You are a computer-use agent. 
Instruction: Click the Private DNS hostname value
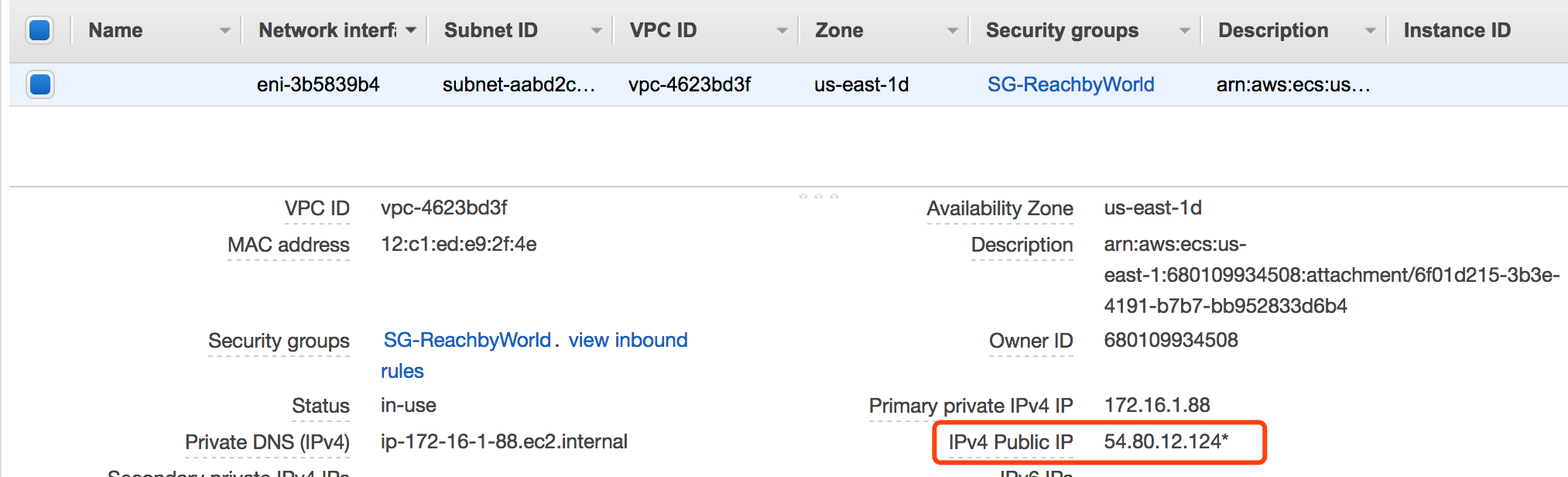[504, 441]
